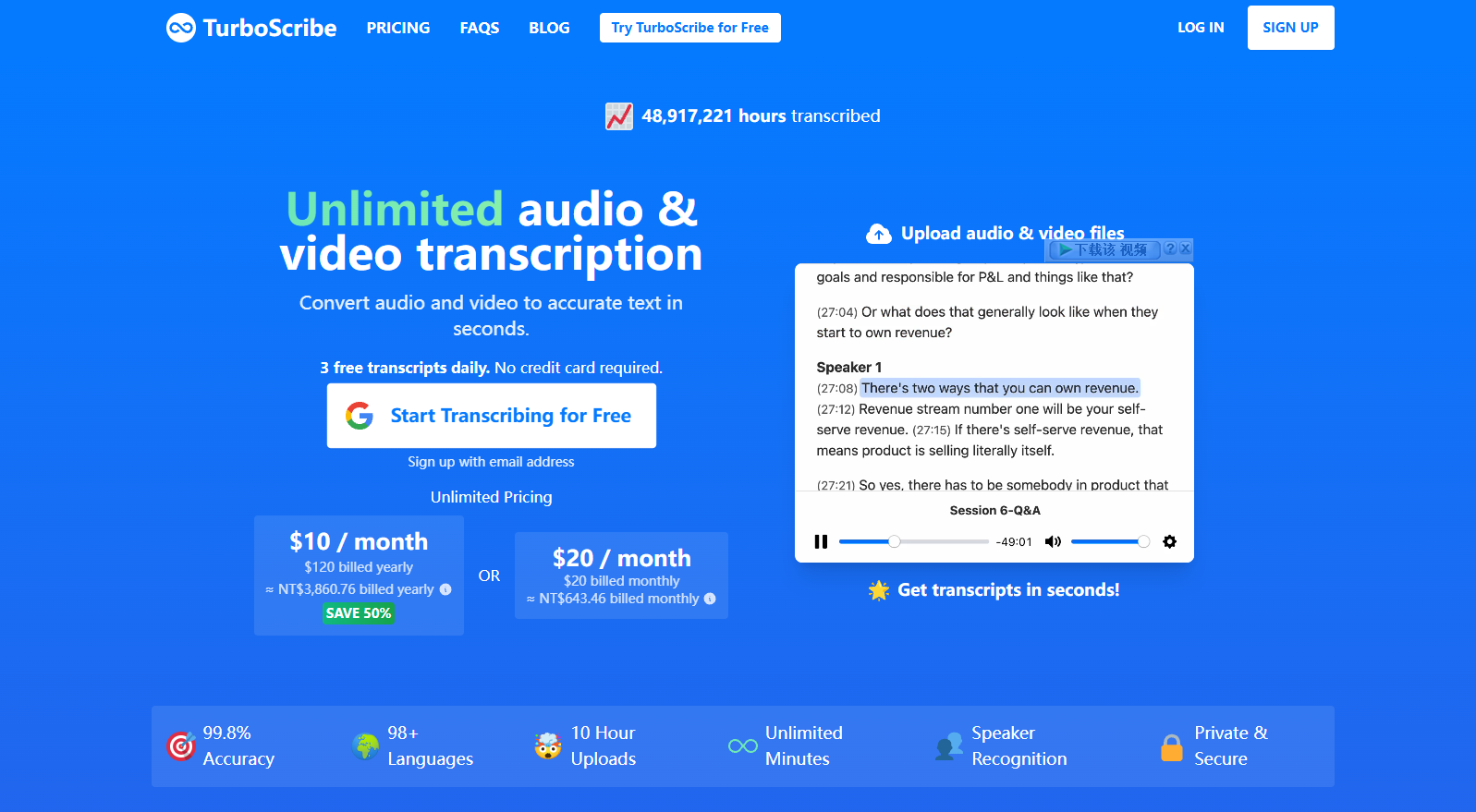Click Sign up with email address link
Image resolution: width=1476 pixels, height=812 pixels.
[x=492, y=462]
